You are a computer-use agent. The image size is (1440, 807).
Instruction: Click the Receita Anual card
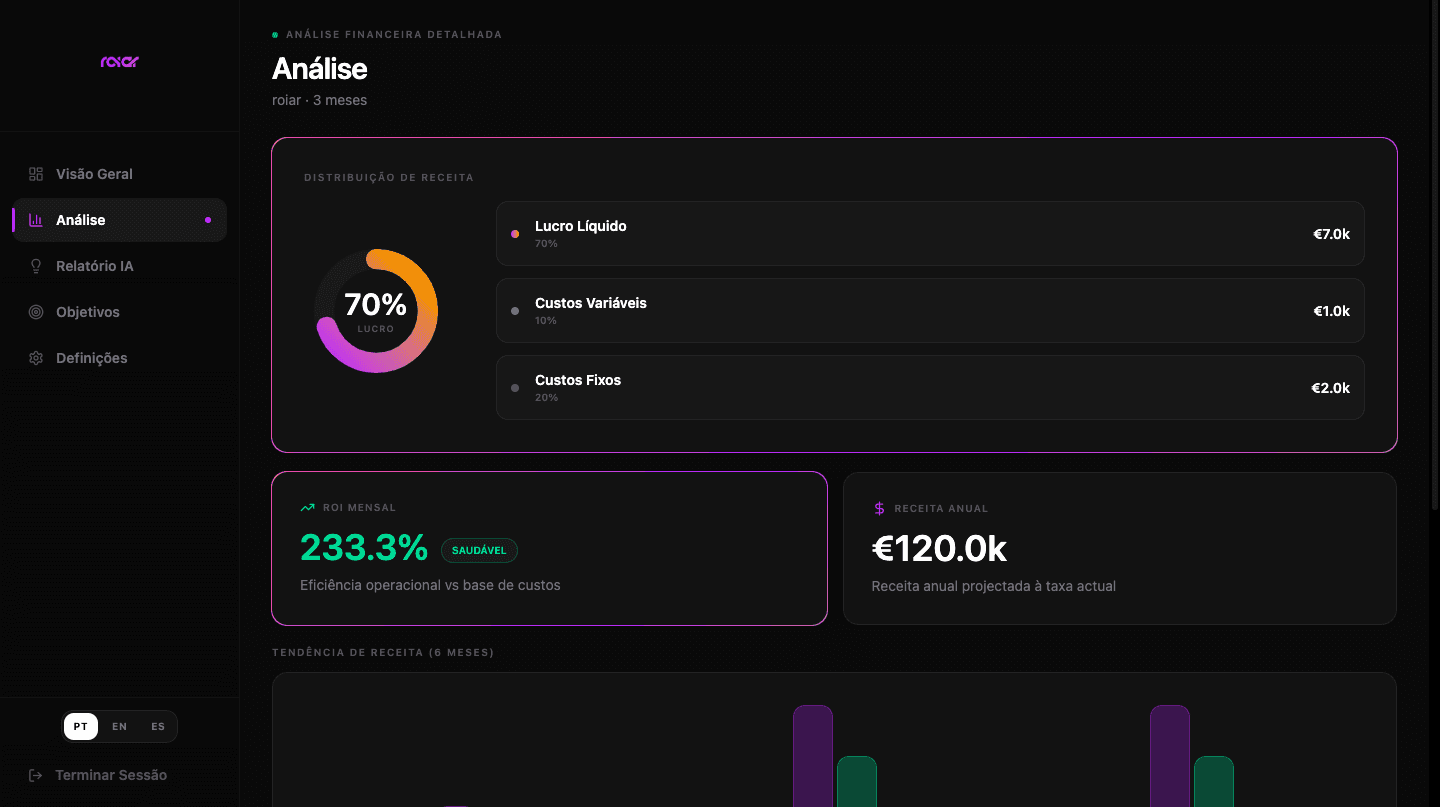tap(1120, 548)
